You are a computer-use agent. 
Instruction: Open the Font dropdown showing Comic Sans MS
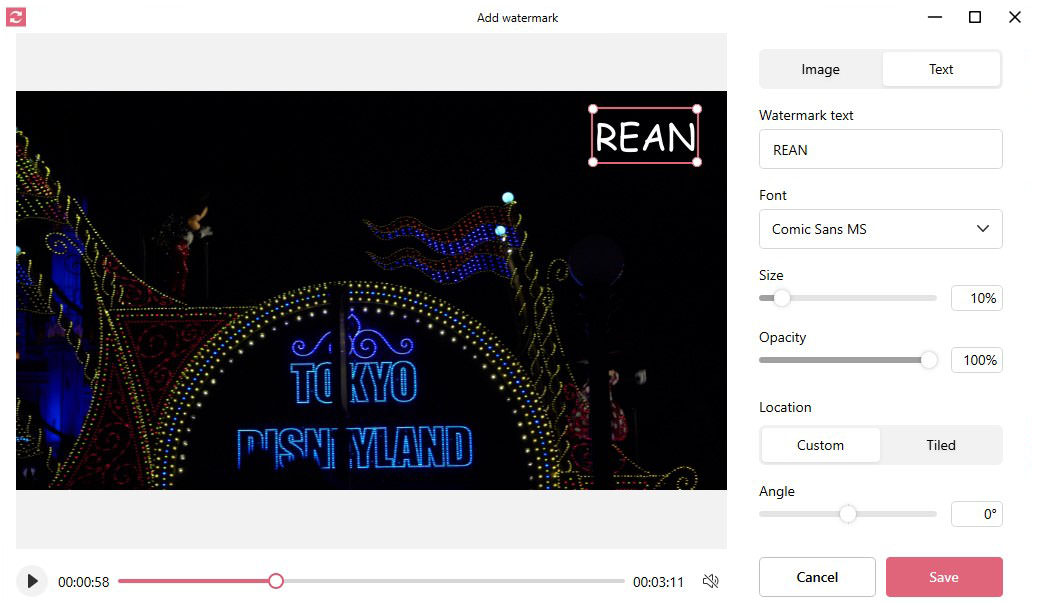[880, 229]
